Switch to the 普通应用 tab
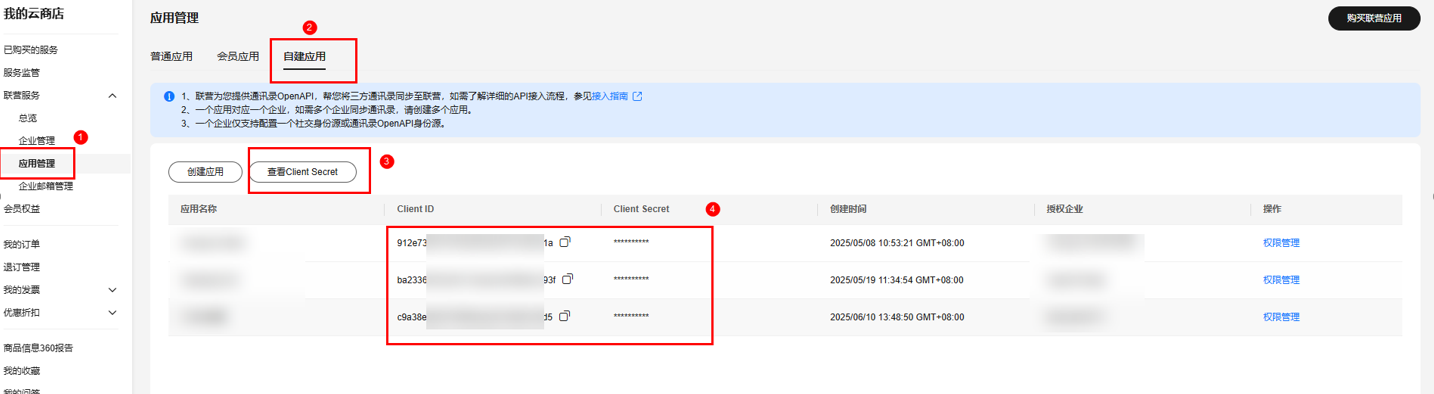This screenshot has width=1434, height=394. 171,57
